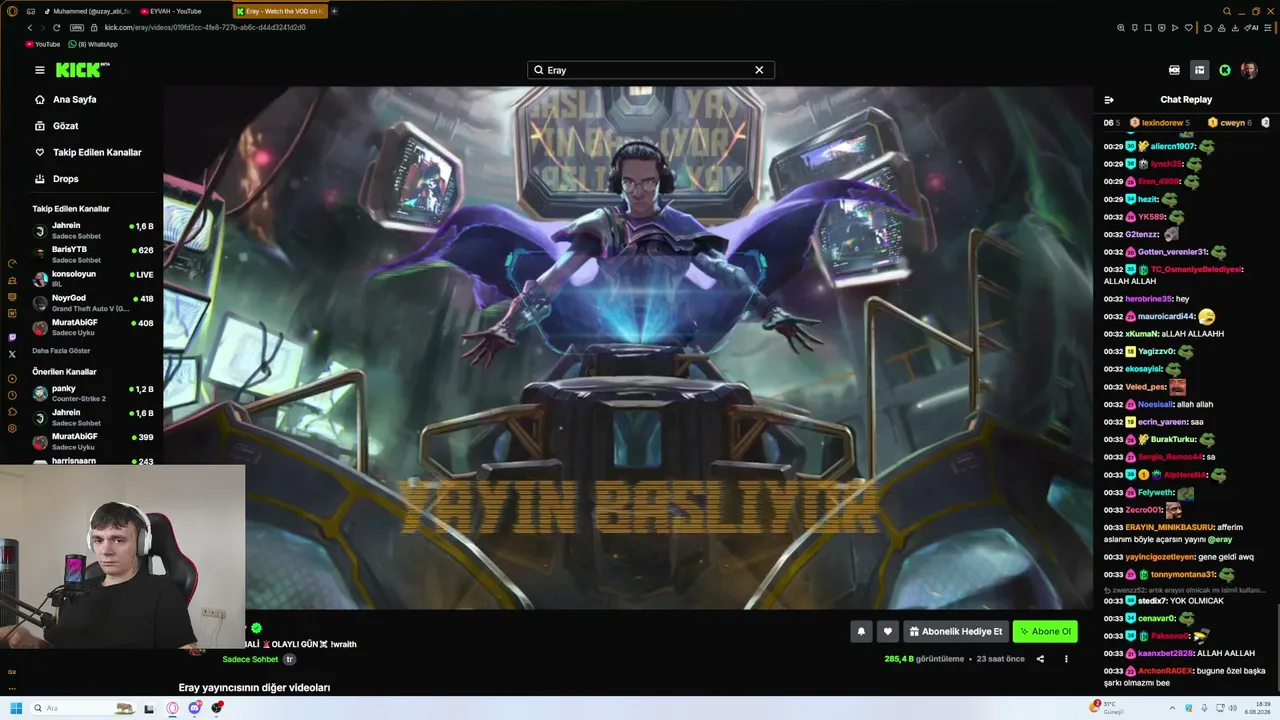Screen dimensions: 1280x720
Task: Open MuratAbiGF in followed channels list
Action: point(93,327)
